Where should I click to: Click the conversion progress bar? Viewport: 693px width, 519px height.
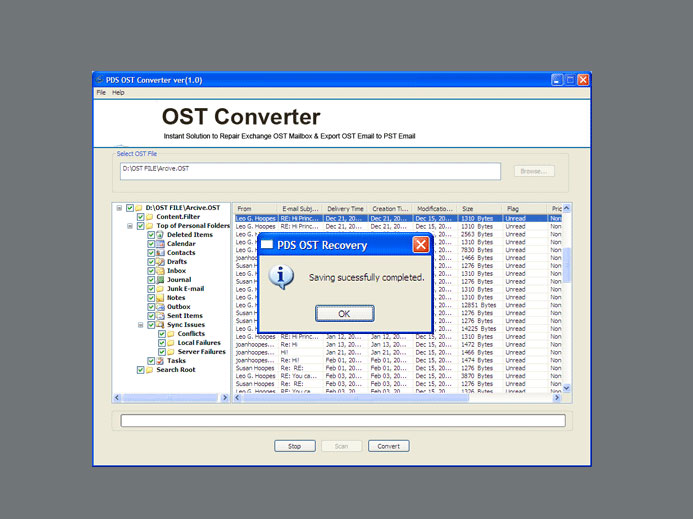click(343, 420)
